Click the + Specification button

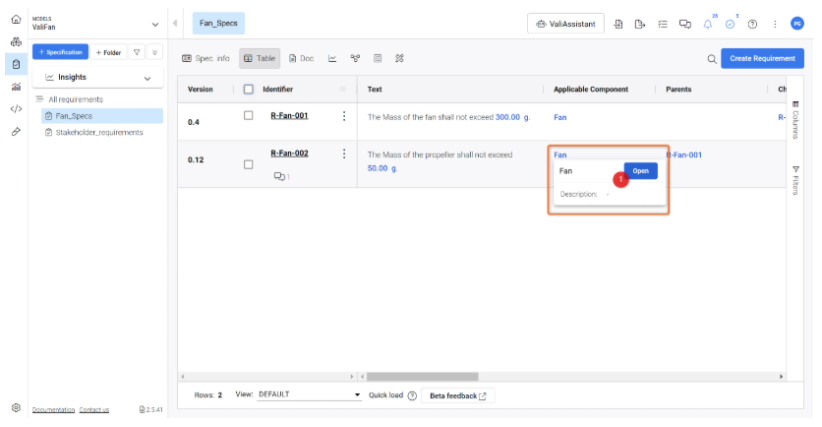(60, 52)
